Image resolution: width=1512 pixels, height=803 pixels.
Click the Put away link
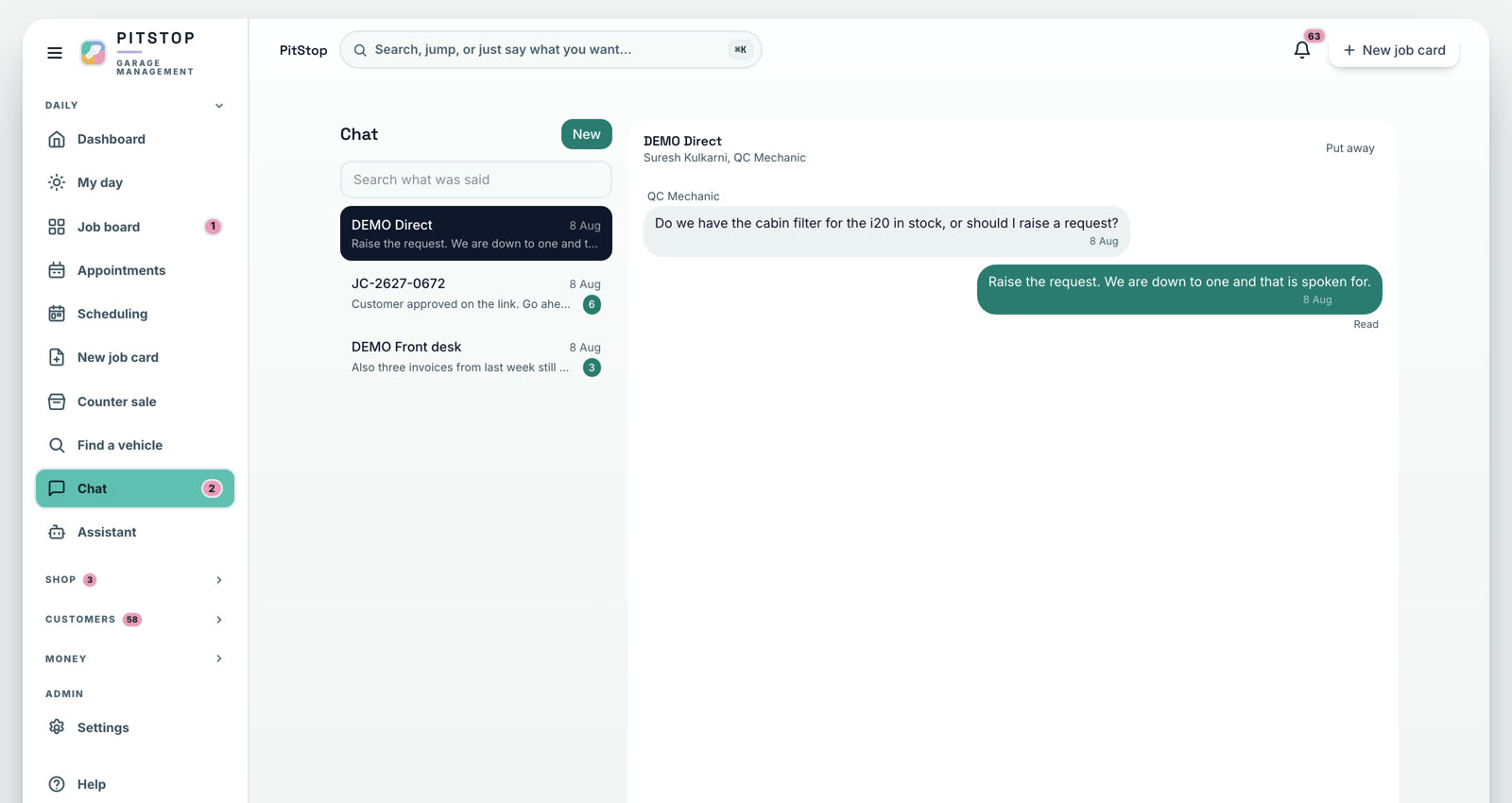(x=1349, y=148)
